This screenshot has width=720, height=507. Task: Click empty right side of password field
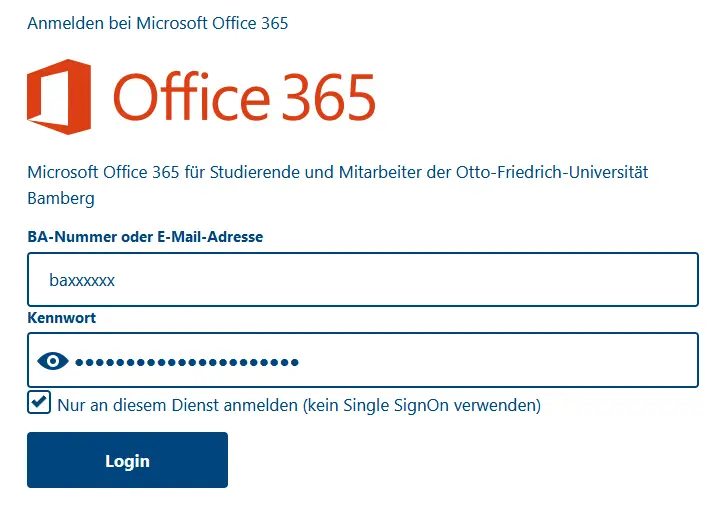coord(505,360)
